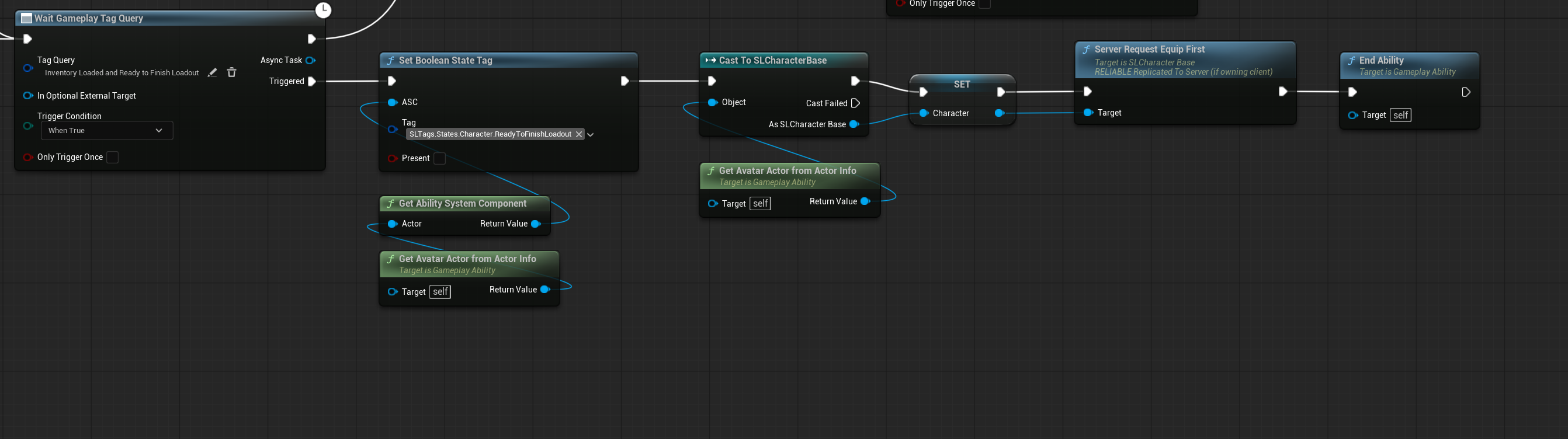Select the Return Value pin of Get Ability System Component
The height and width of the screenshot is (439, 1568).
click(536, 224)
